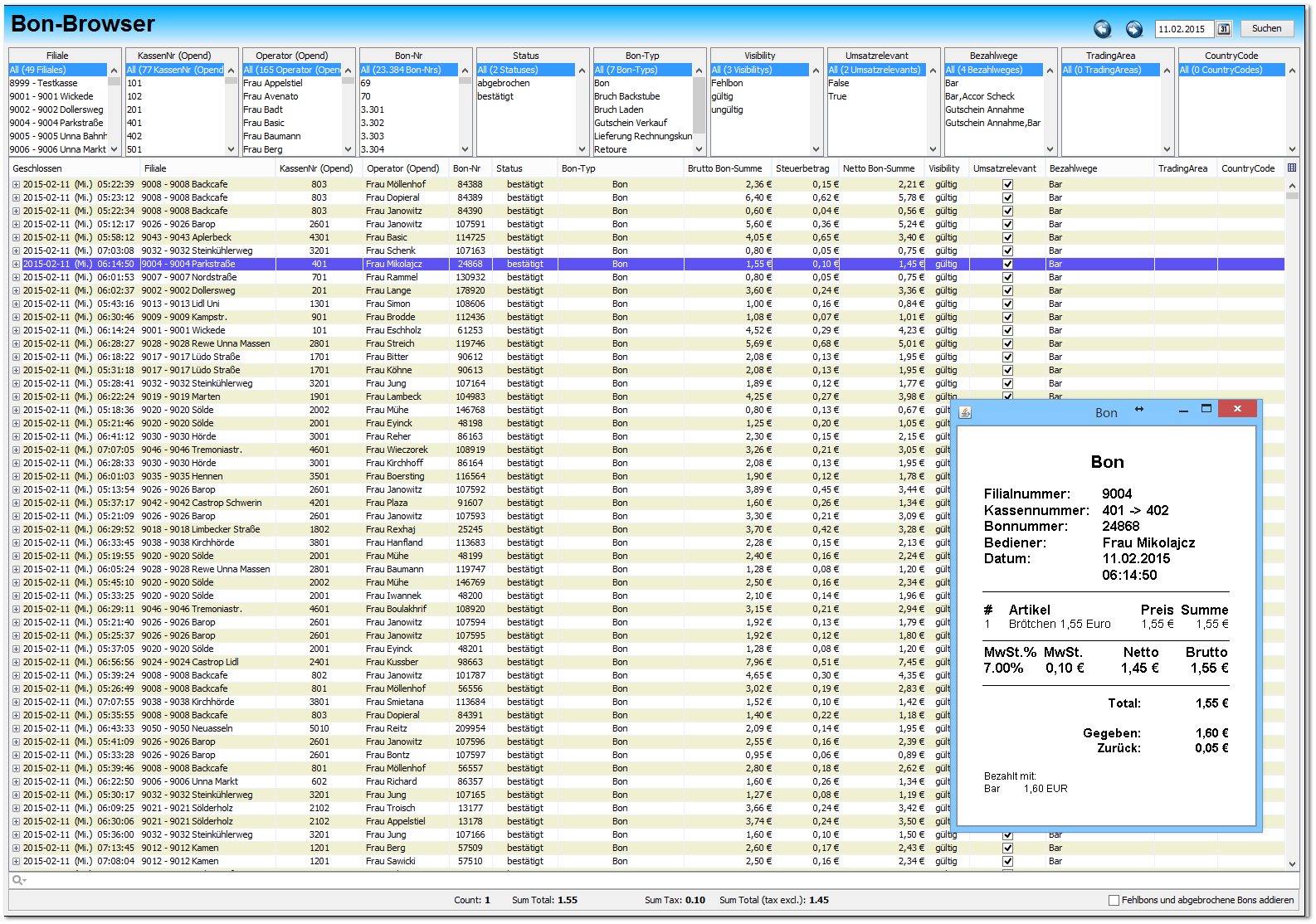Image resolution: width=1316 pixels, height=924 pixels.
Task: Toggle Umsatzrelevant checkbox in highlighted Frau Mikolajcz row
Action: point(1007,264)
